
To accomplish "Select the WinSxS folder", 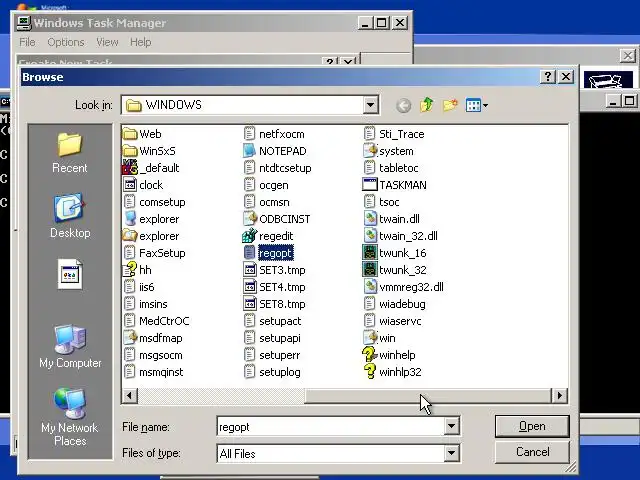I will 149,151.
